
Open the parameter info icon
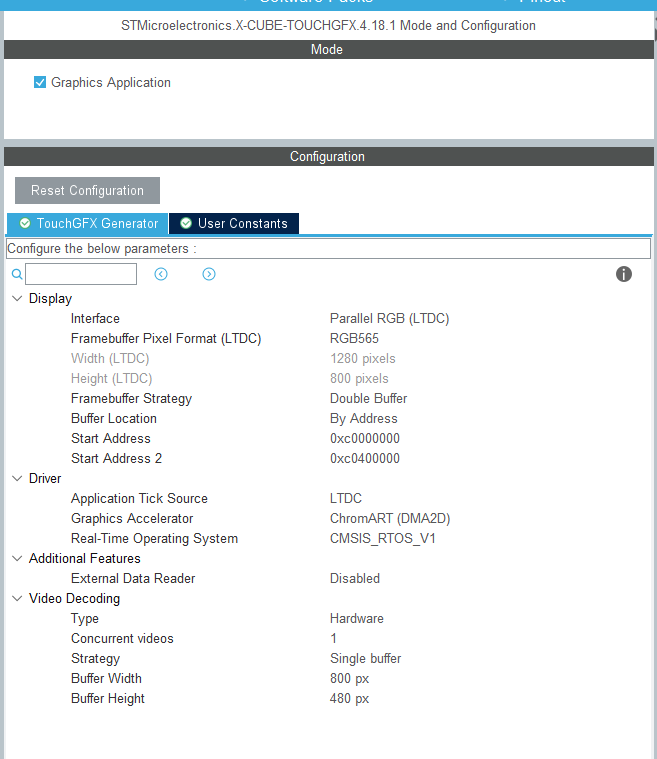pyautogui.click(x=624, y=274)
